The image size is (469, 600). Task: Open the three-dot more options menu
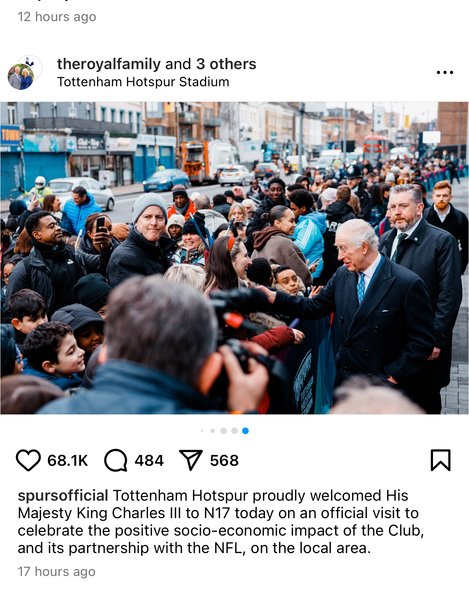[445, 72]
